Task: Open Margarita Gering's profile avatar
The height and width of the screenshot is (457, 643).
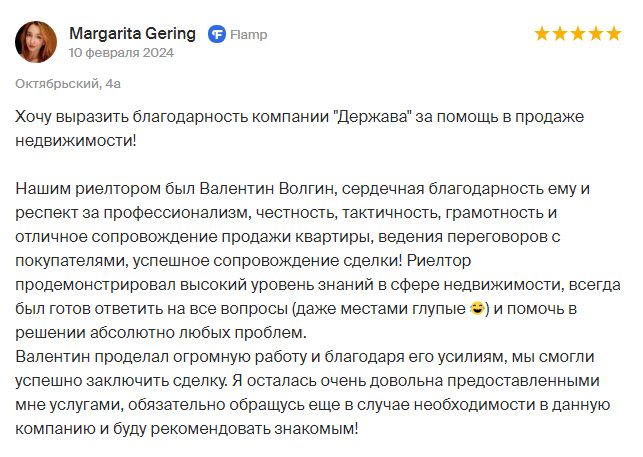Action: pos(36,42)
